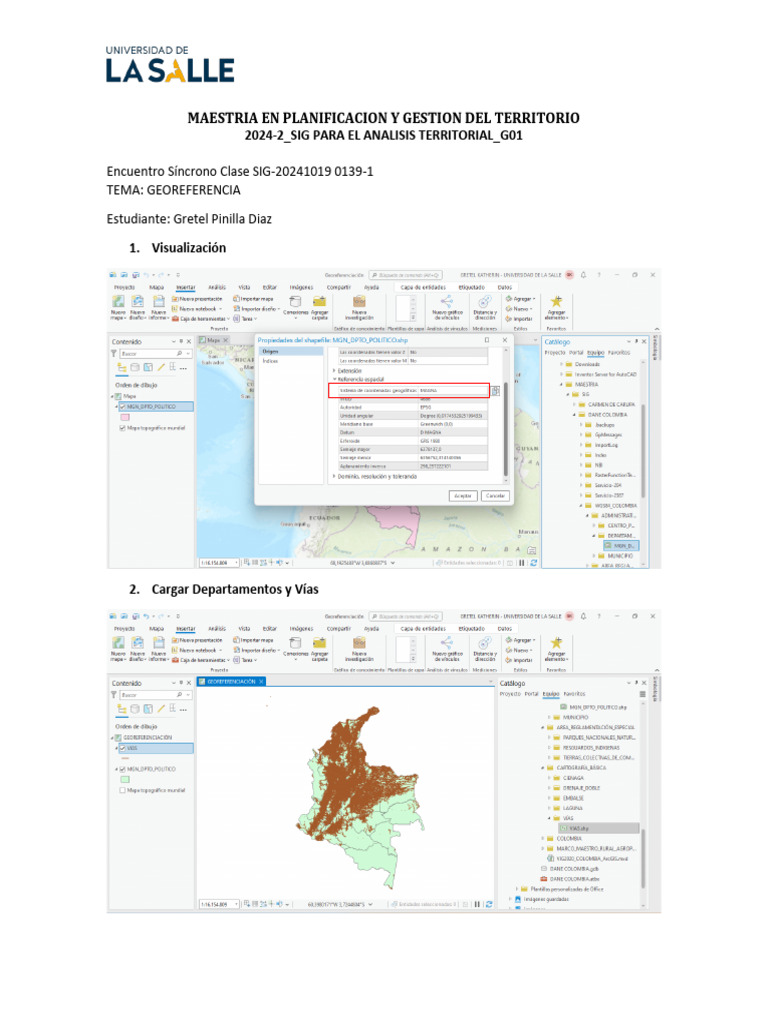Screen dimensions: 768x1024
Task: Click Importar under Estilos in Visualización screenshot
Action: point(520,319)
